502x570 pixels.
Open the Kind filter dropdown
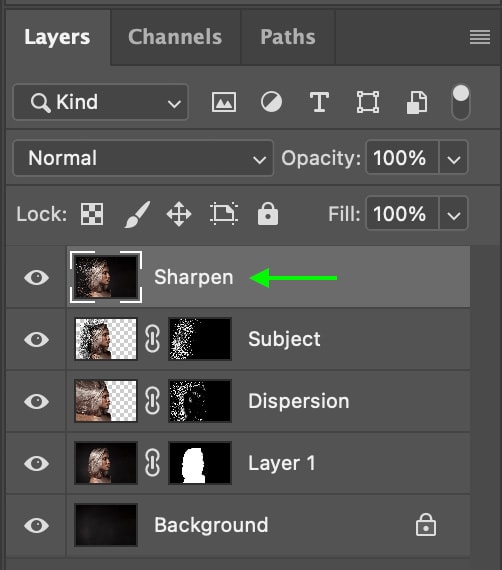(x=101, y=102)
